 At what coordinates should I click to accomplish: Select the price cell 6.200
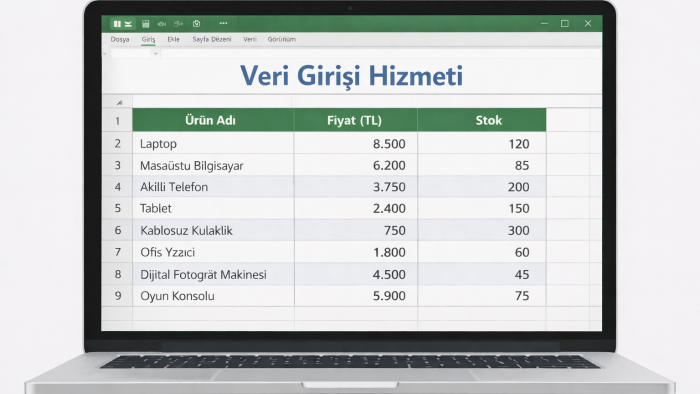pos(355,165)
